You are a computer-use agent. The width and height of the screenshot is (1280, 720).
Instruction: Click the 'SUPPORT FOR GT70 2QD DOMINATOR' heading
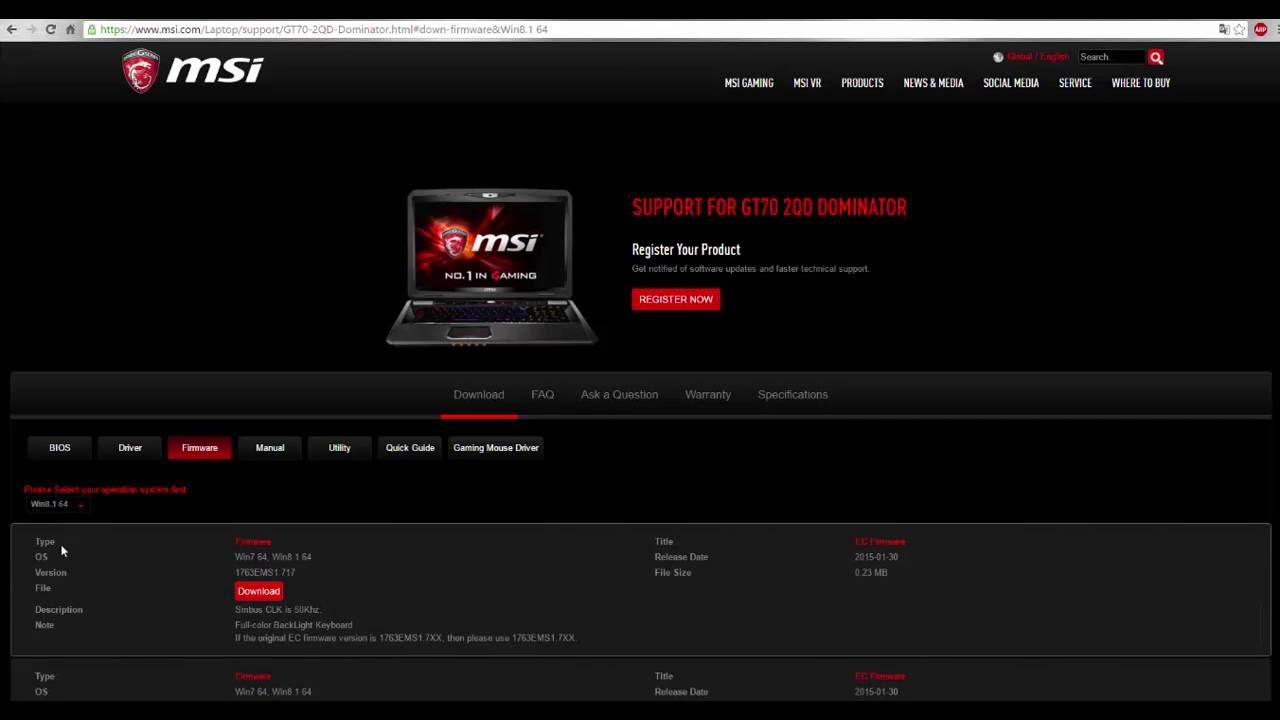(x=769, y=208)
